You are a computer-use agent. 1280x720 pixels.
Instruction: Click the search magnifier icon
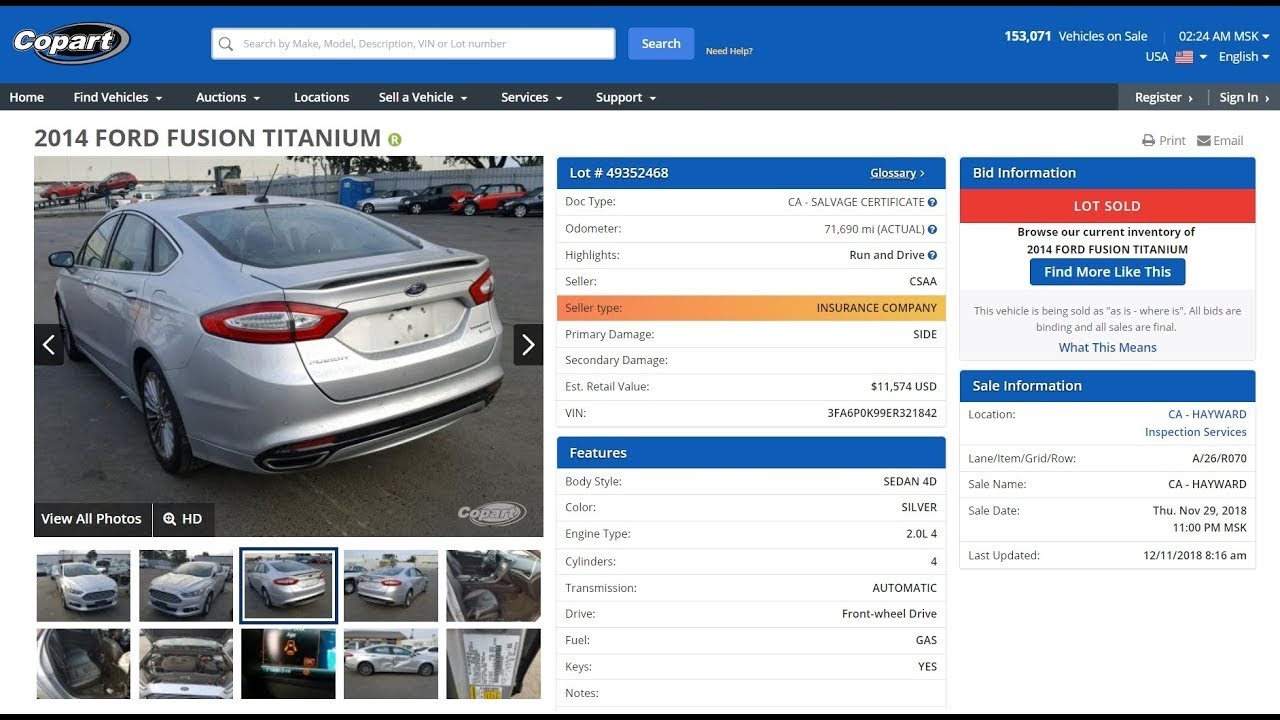pyautogui.click(x=226, y=44)
